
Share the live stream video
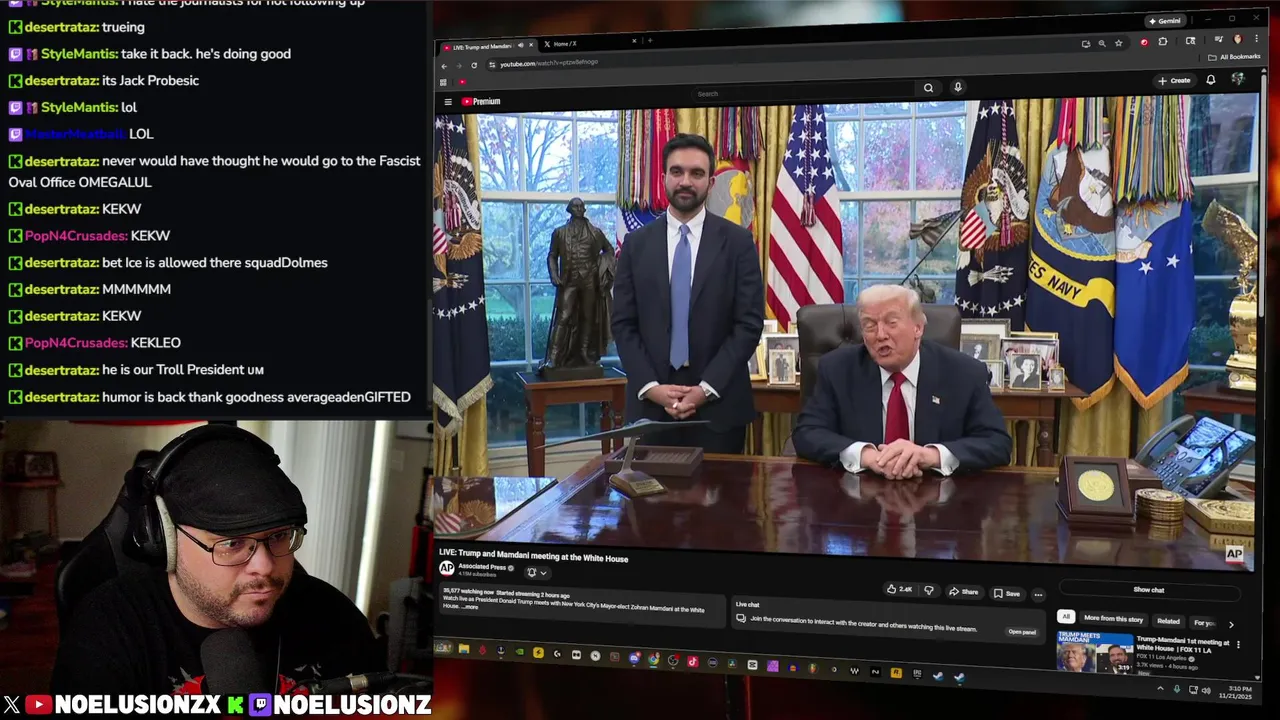pyautogui.click(x=964, y=592)
